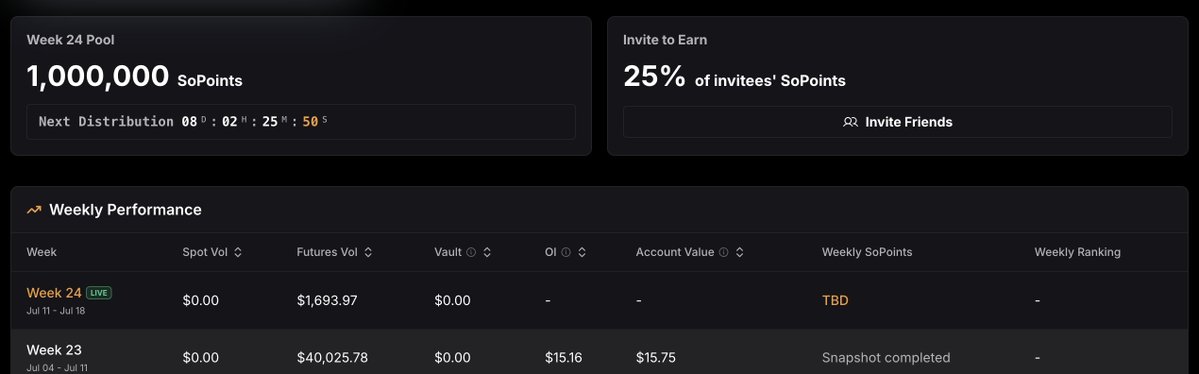Sort by OI column arrows

[x=582, y=252]
